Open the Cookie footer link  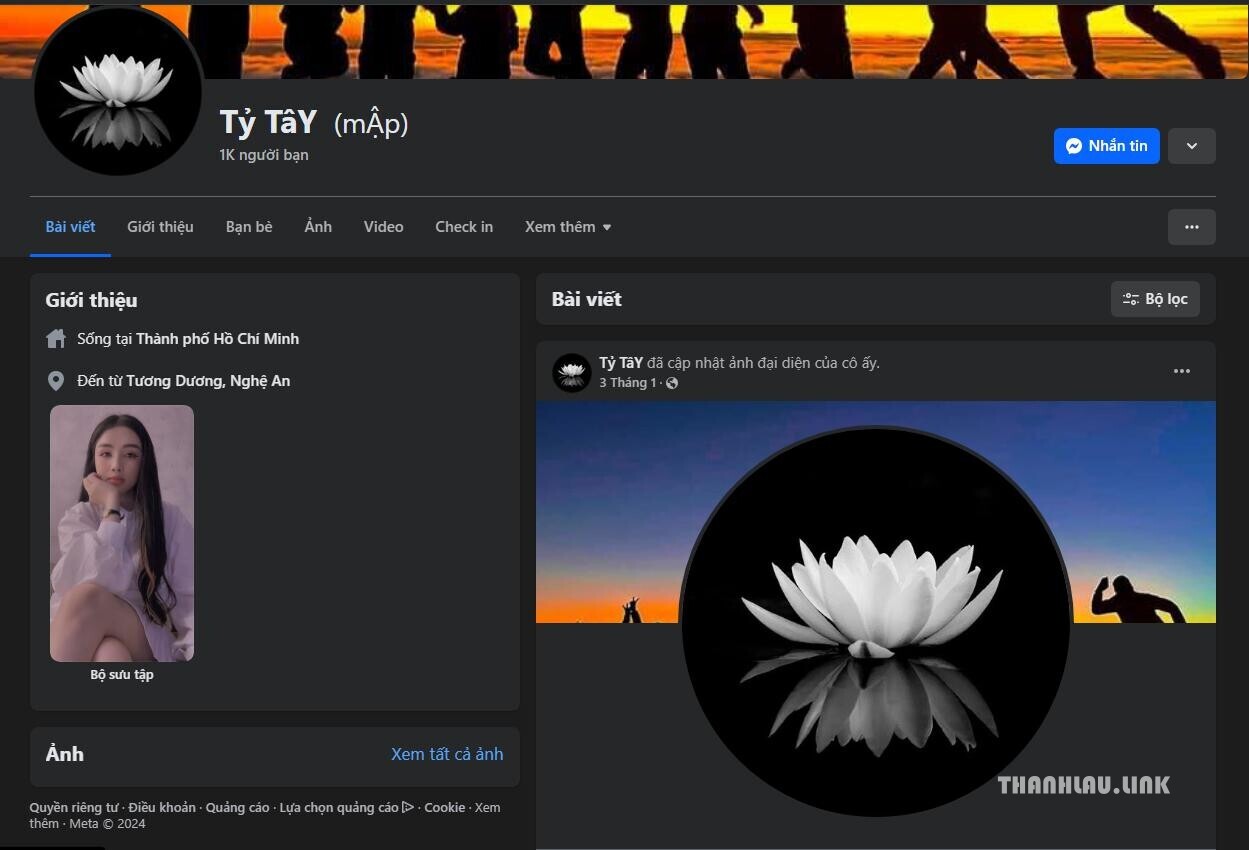pos(445,808)
